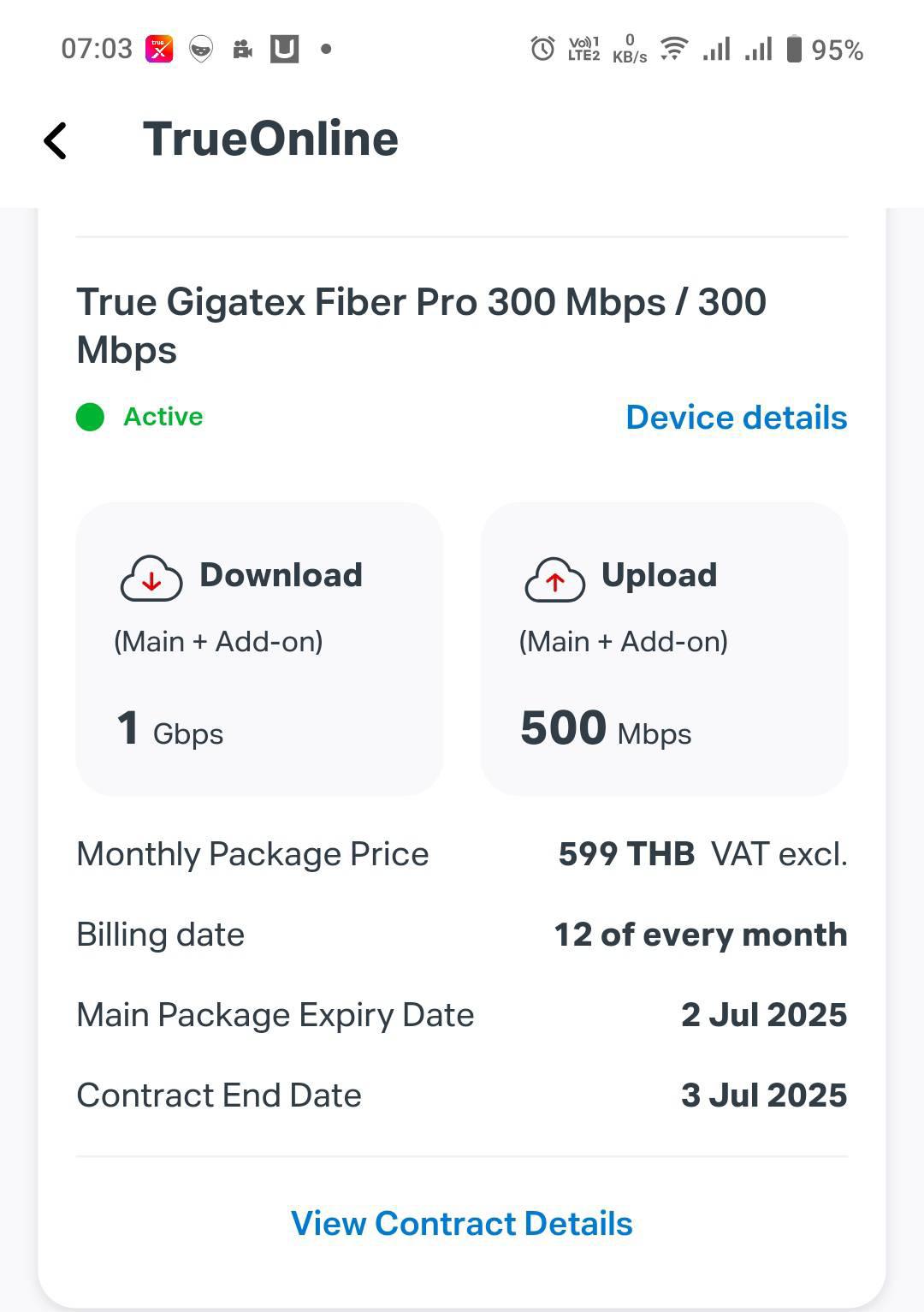Tap the Wi-Fi status bar icon
The image size is (924, 1312).
tap(674, 49)
